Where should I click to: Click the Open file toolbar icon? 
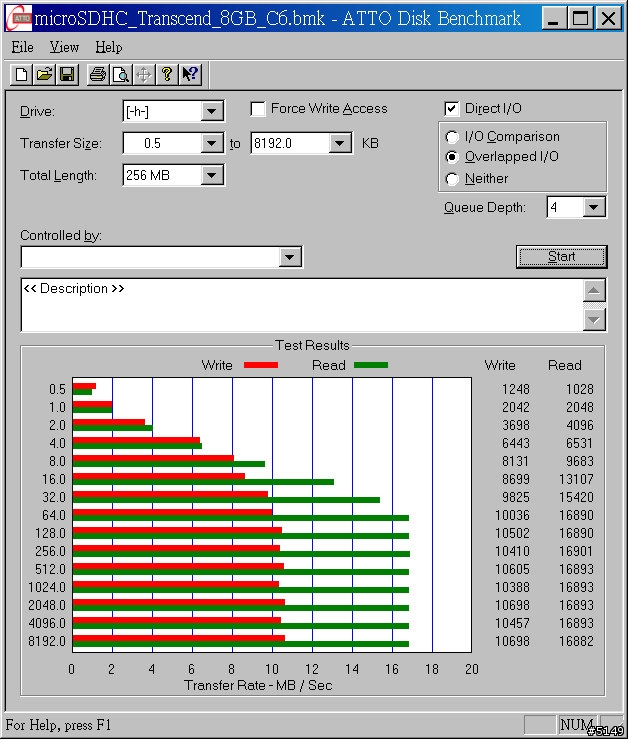[44, 74]
